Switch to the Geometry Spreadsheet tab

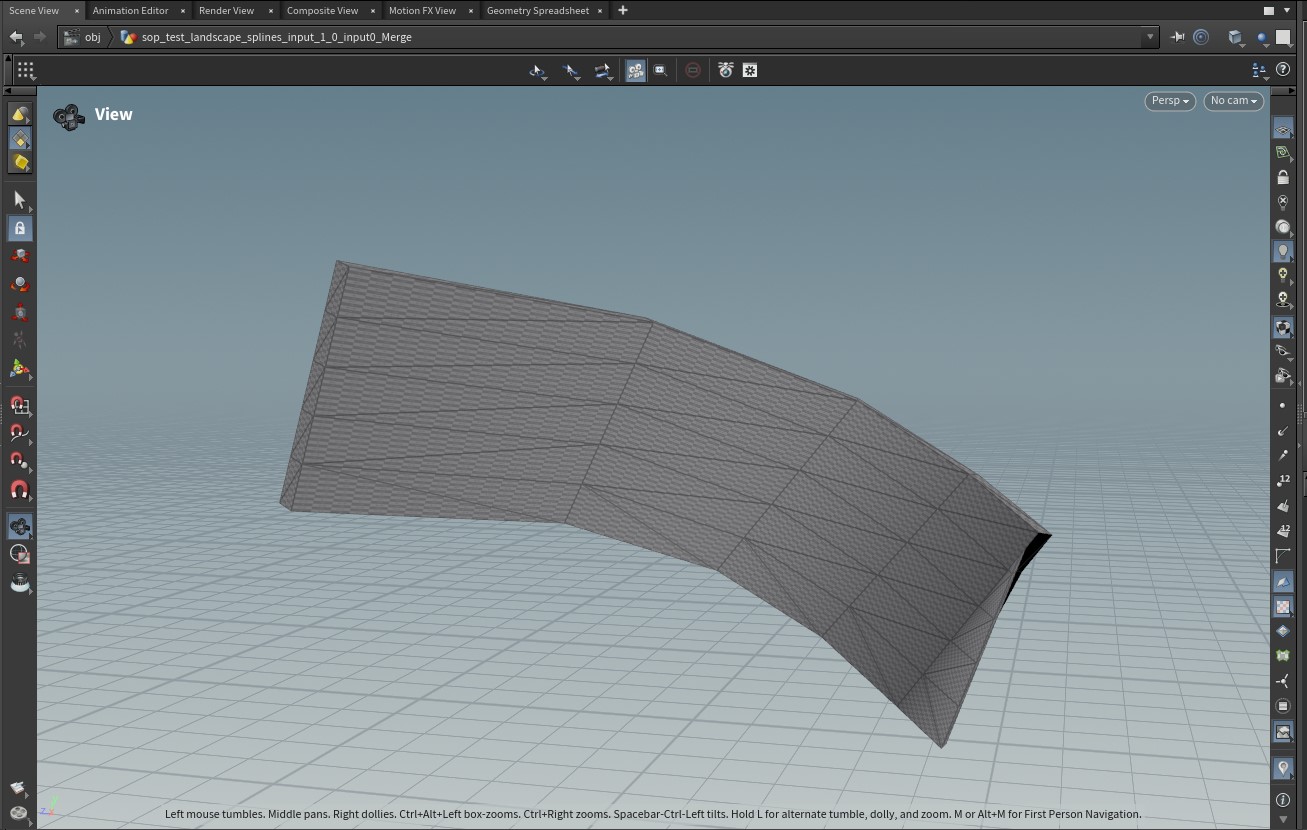(x=537, y=10)
